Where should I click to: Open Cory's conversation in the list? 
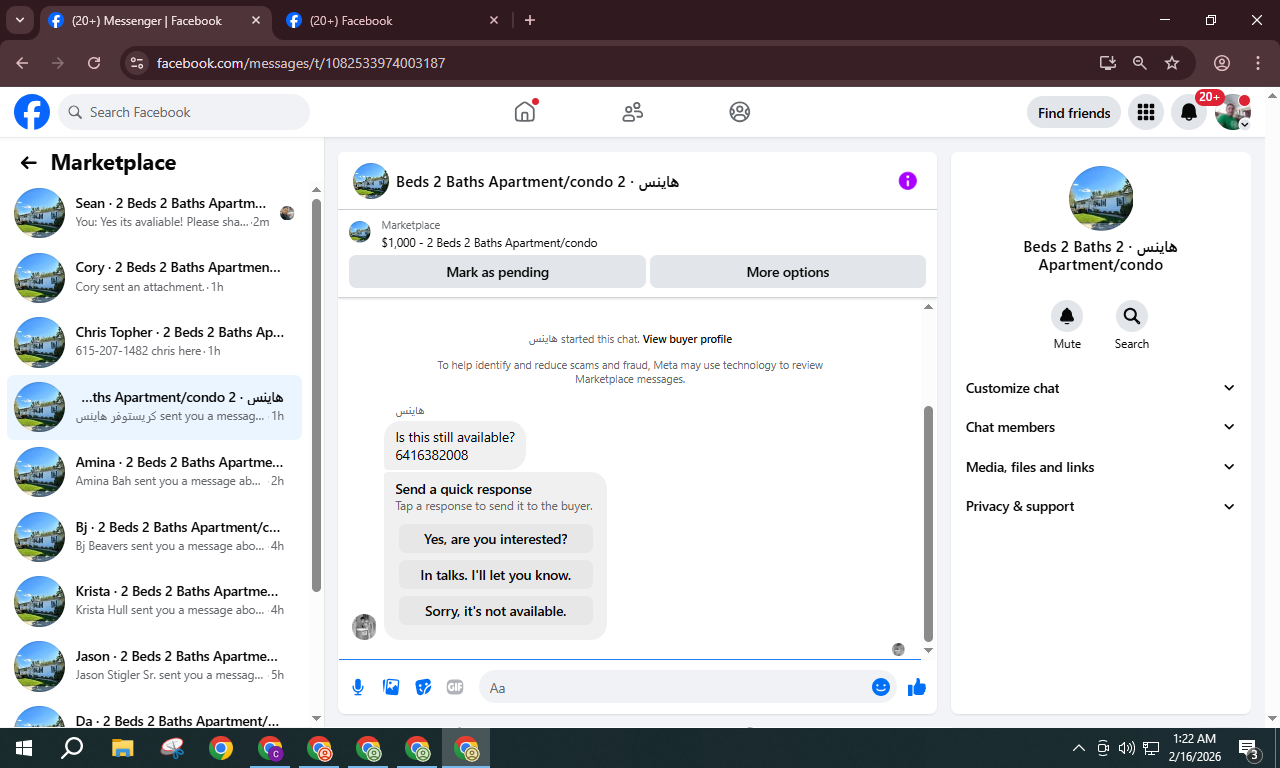click(155, 277)
